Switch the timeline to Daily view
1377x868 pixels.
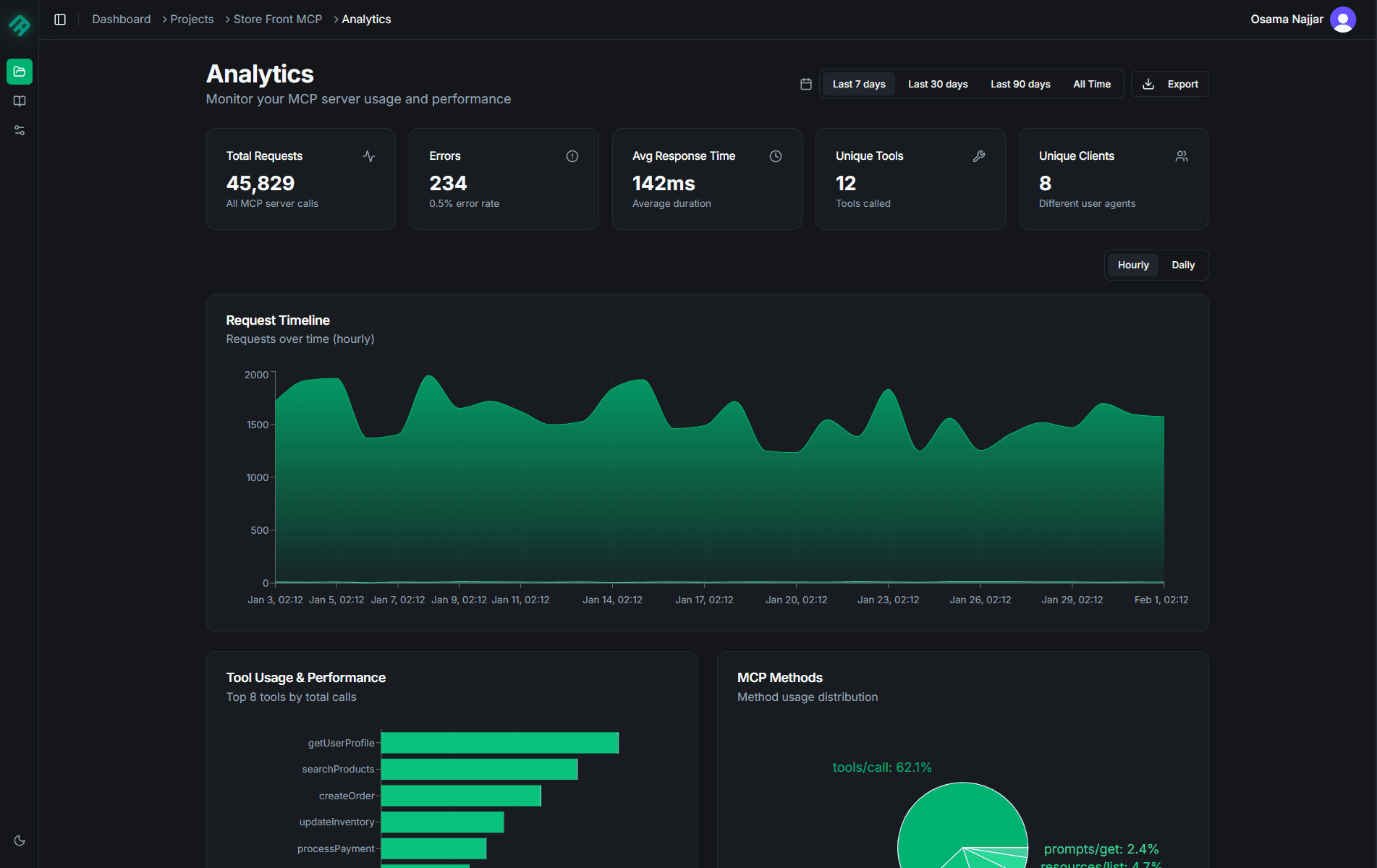(x=1183, y=265)
